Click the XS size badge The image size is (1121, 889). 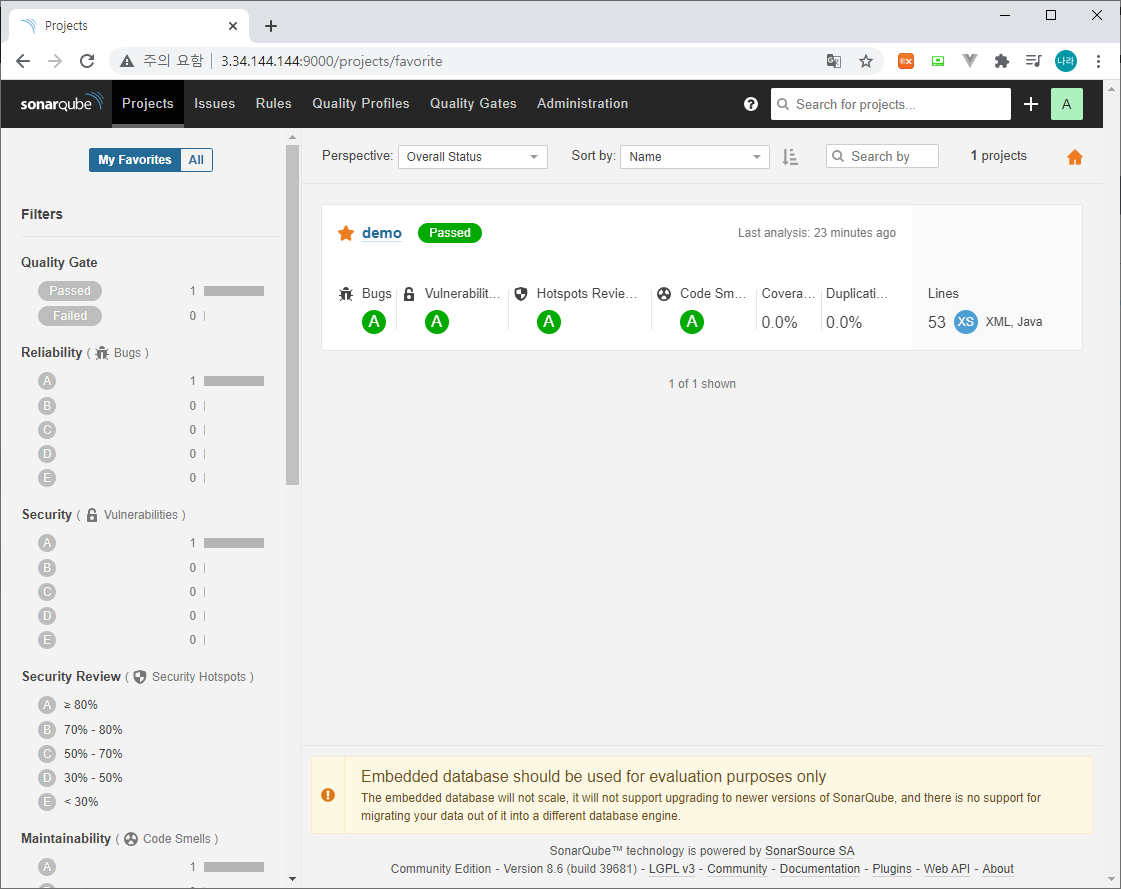[x=965, y=322]
